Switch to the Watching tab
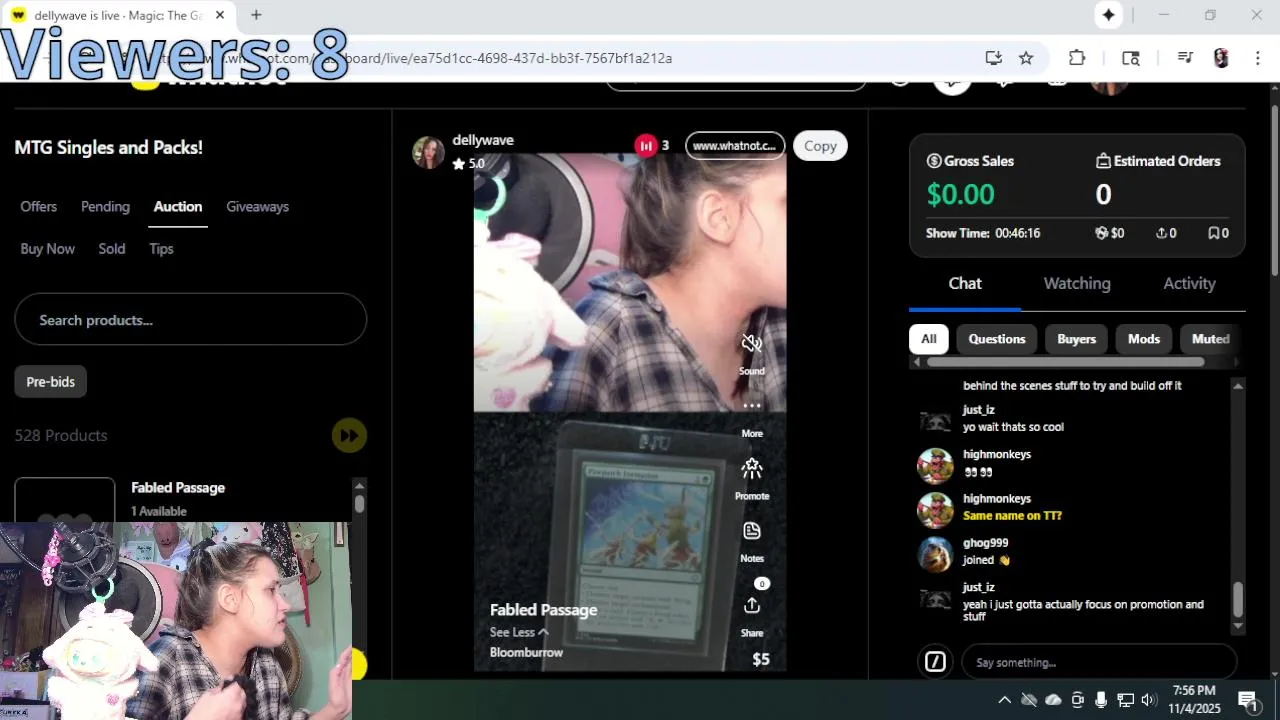The height and width of the screenshot is (720, 1280). [x=1077, y=283]
